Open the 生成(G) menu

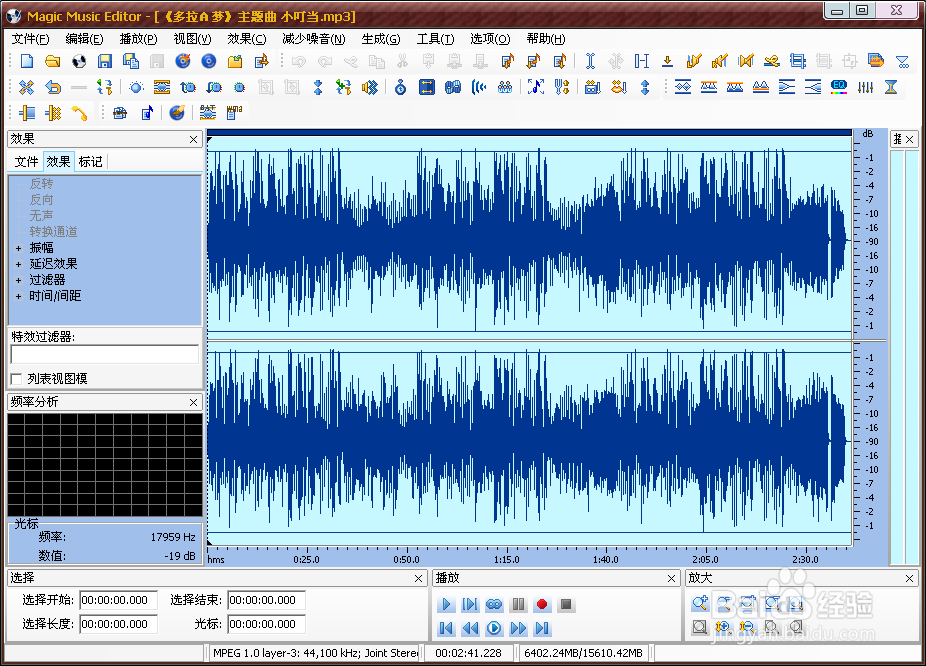[x=381, y=39]
